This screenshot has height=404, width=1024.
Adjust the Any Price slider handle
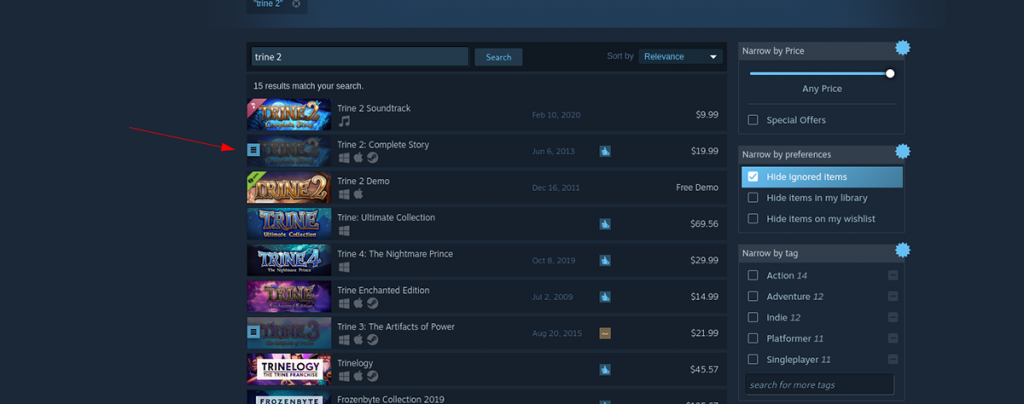(889, 74)
